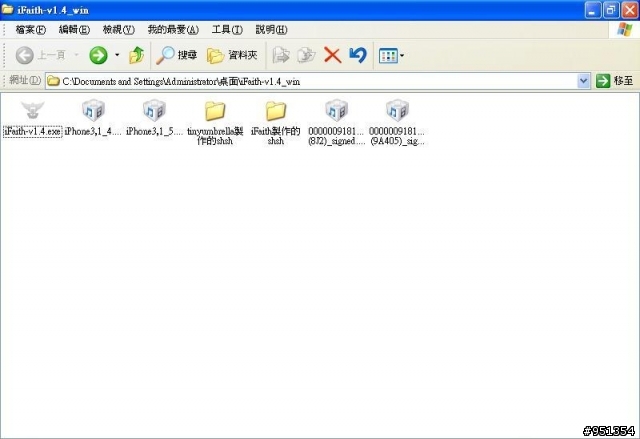
Task: Open the Views dropdown button
Action: pos(391,55)
